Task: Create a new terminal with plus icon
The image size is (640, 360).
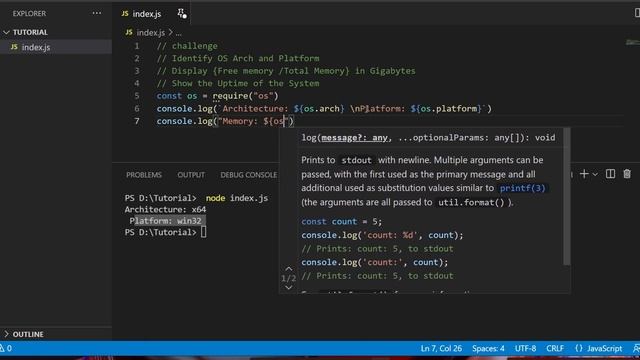Action: (584, 174)
